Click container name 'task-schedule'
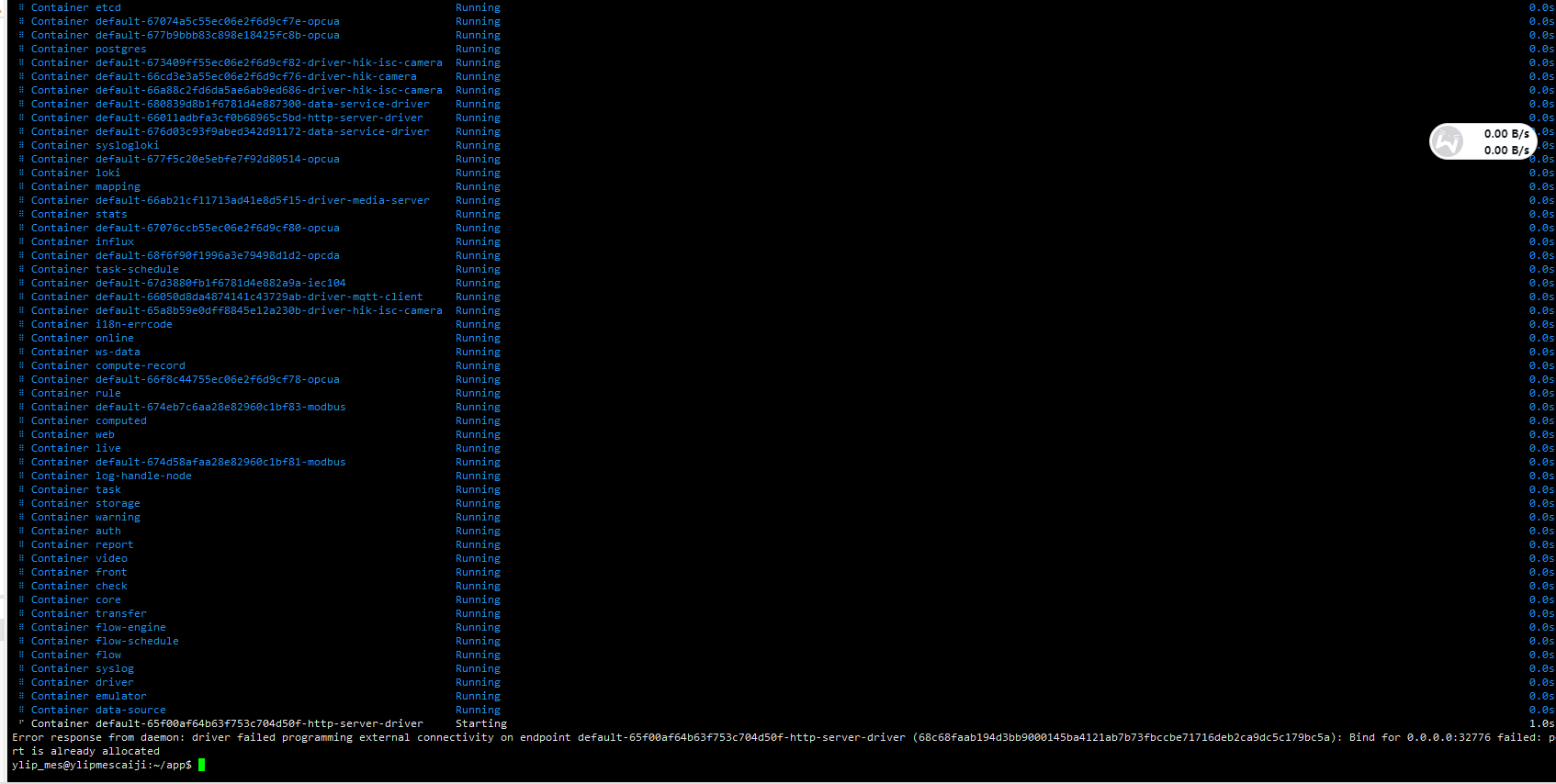1556x784 pixels. (x=137, y=269)
